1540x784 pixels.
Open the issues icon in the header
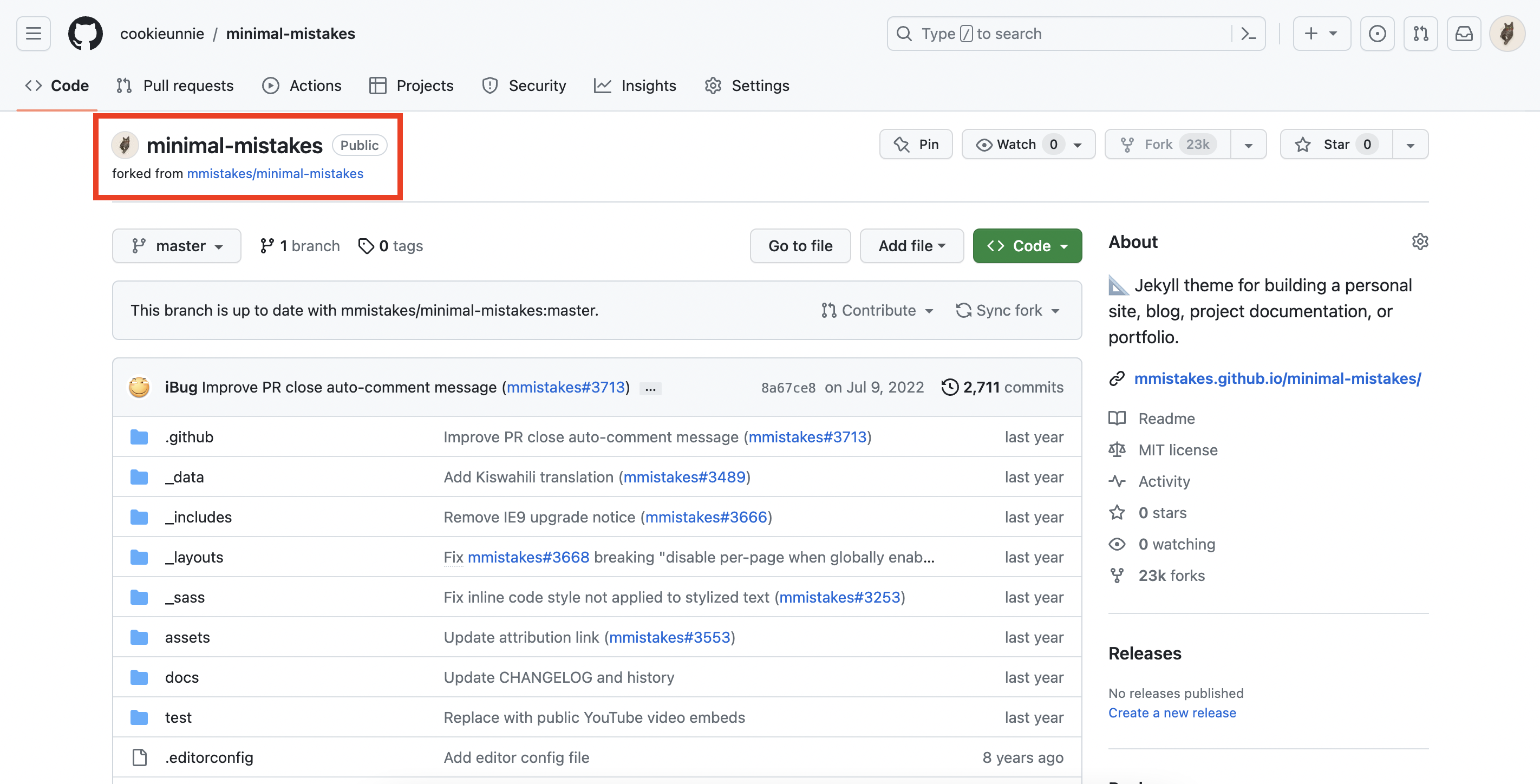tap(1378, 34)
